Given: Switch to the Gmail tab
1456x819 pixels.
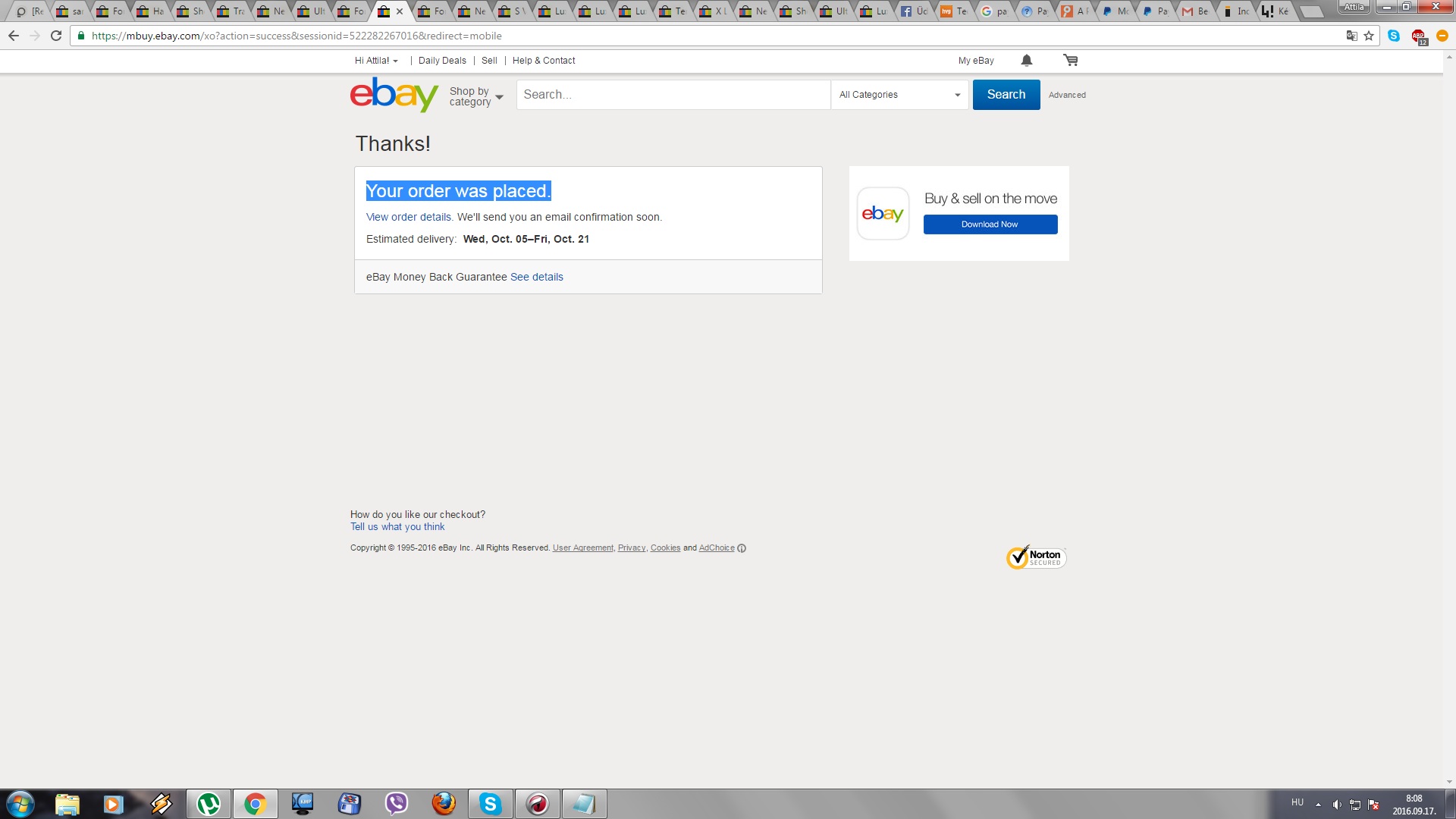Looking at the screenshot, I should point(1196,11).
